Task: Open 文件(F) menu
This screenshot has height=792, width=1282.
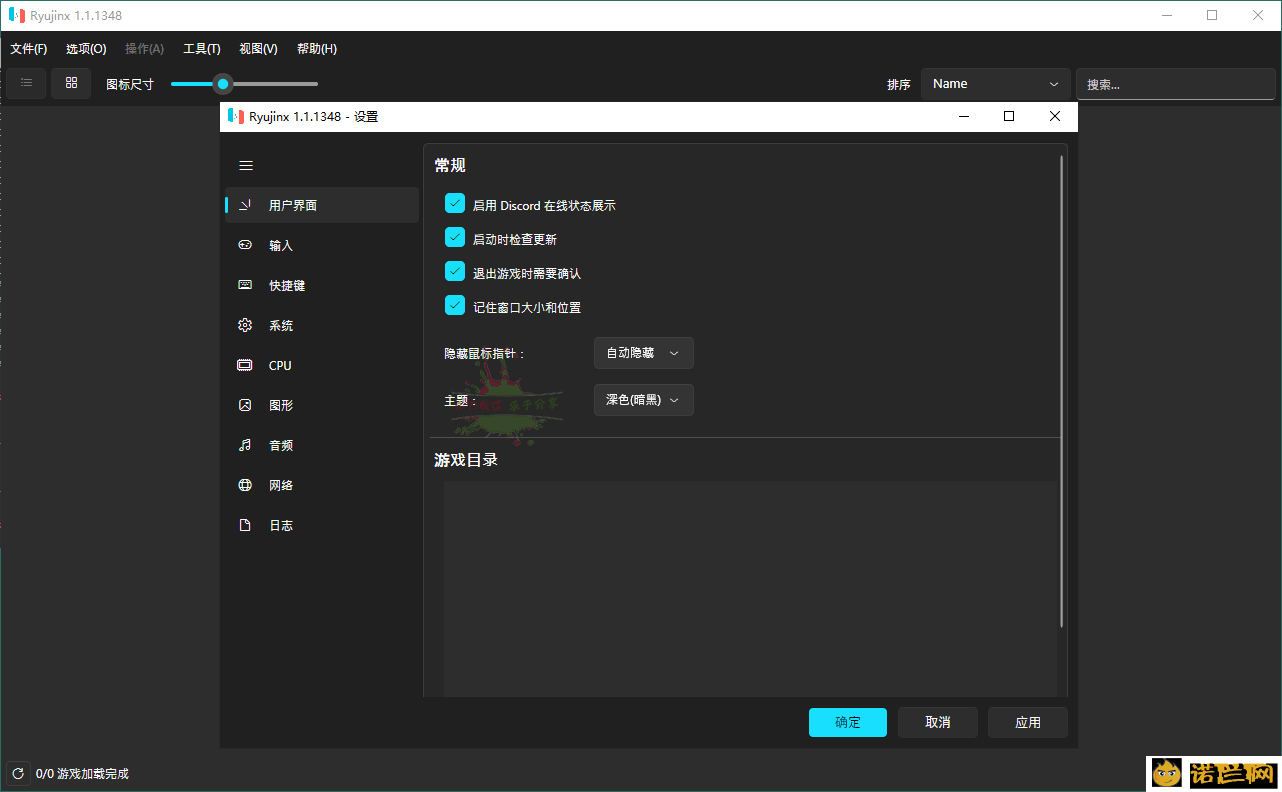Action: (x=29, y=49)
